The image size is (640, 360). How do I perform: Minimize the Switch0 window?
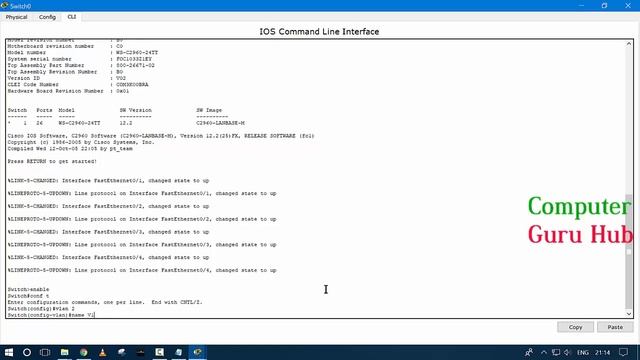coord(581,6)
